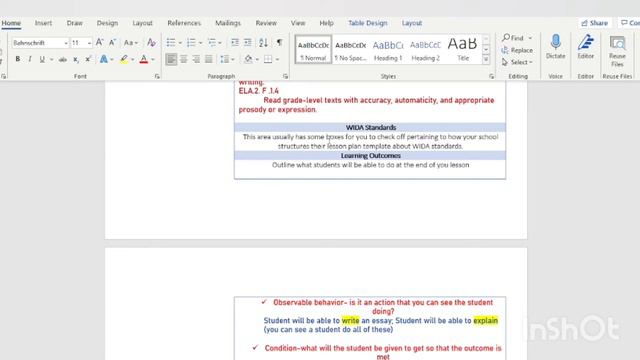Apply the Title style
Image resolution: width=640 pixels, height=360 pixels.
click(x=463, y=50)
